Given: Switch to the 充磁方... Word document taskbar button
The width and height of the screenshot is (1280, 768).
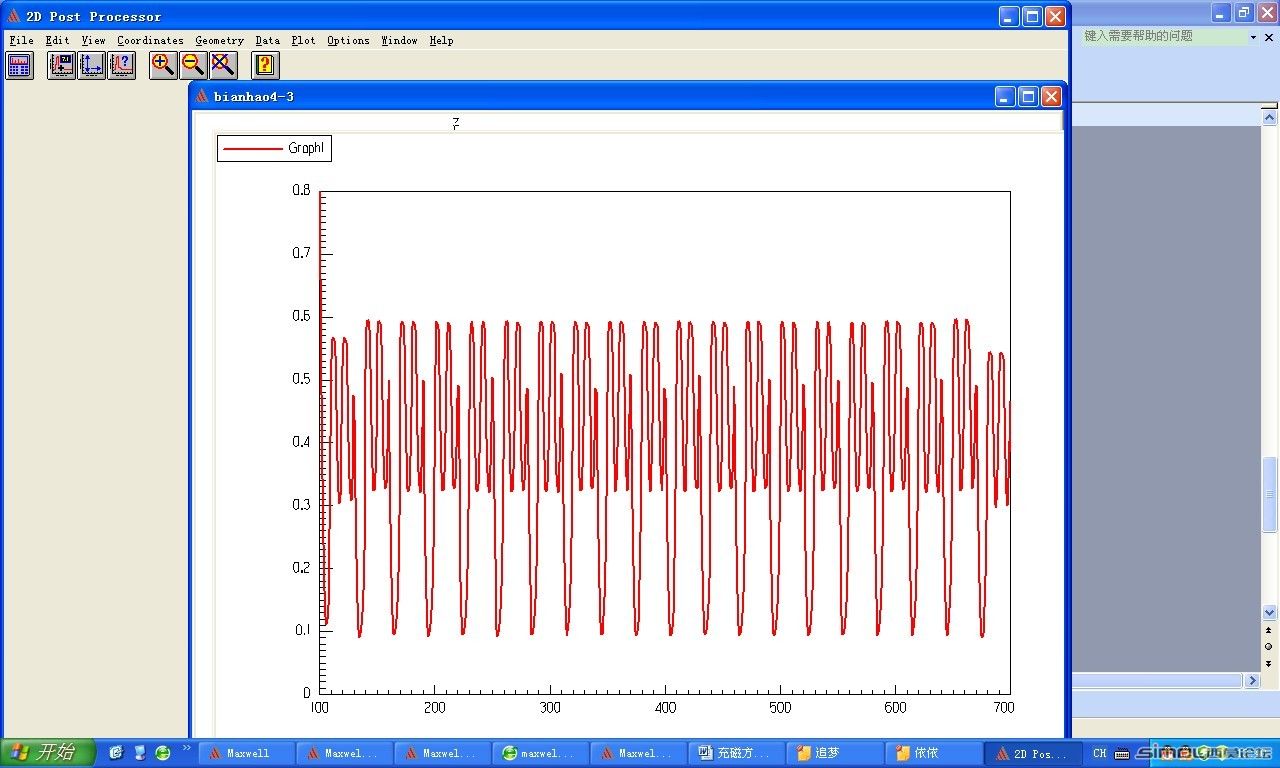Looking at the screenshot, I should (736, 753).
